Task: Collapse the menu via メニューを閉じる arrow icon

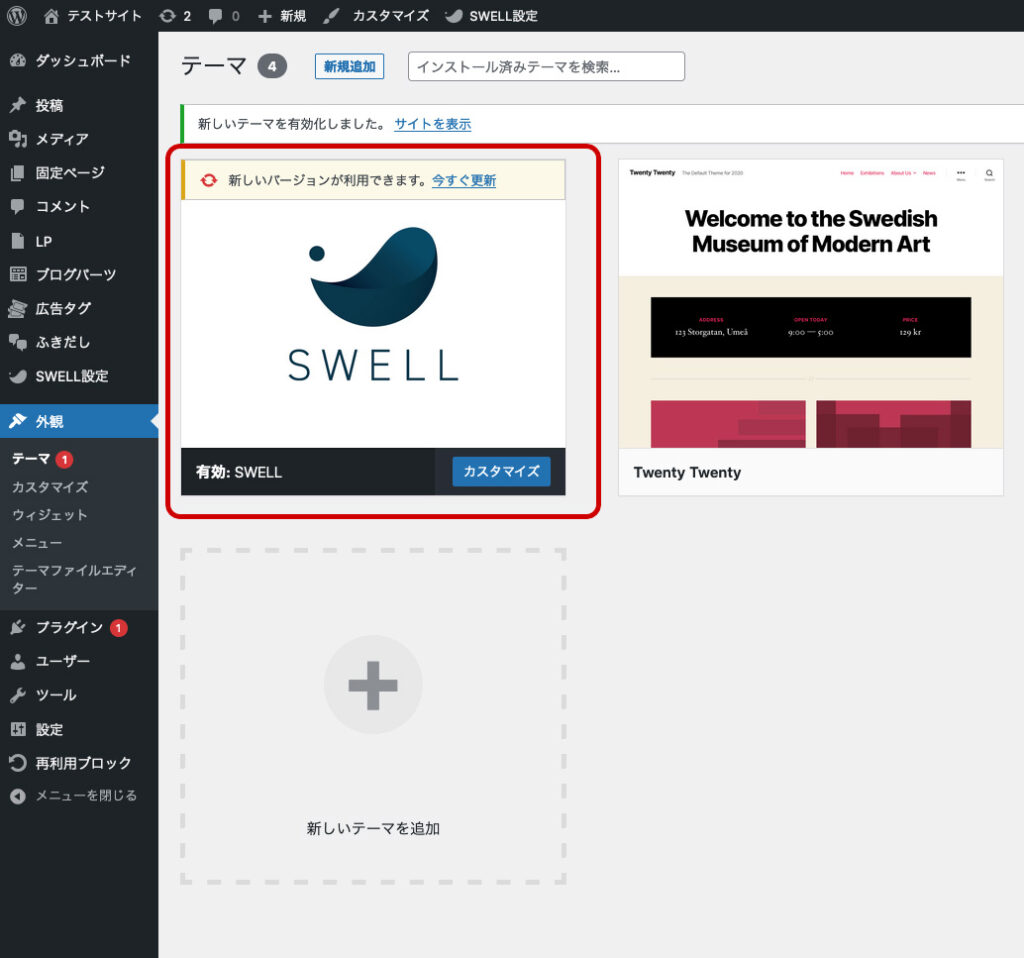Action: tap(18, 796)
